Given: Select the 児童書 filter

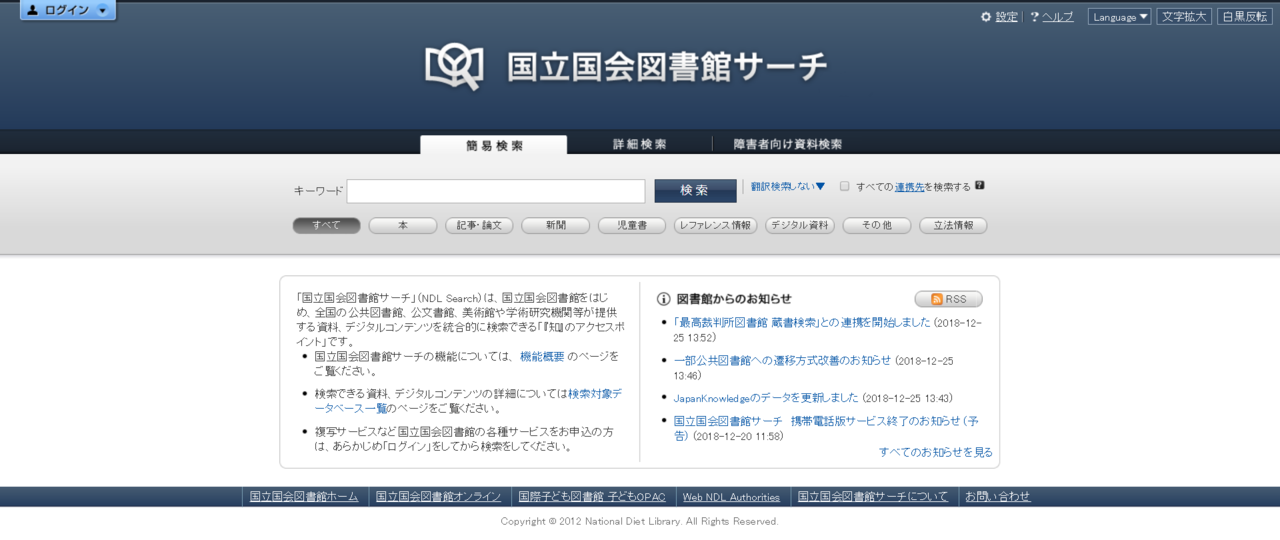Looking at the screenshot, I should point(632,226).
